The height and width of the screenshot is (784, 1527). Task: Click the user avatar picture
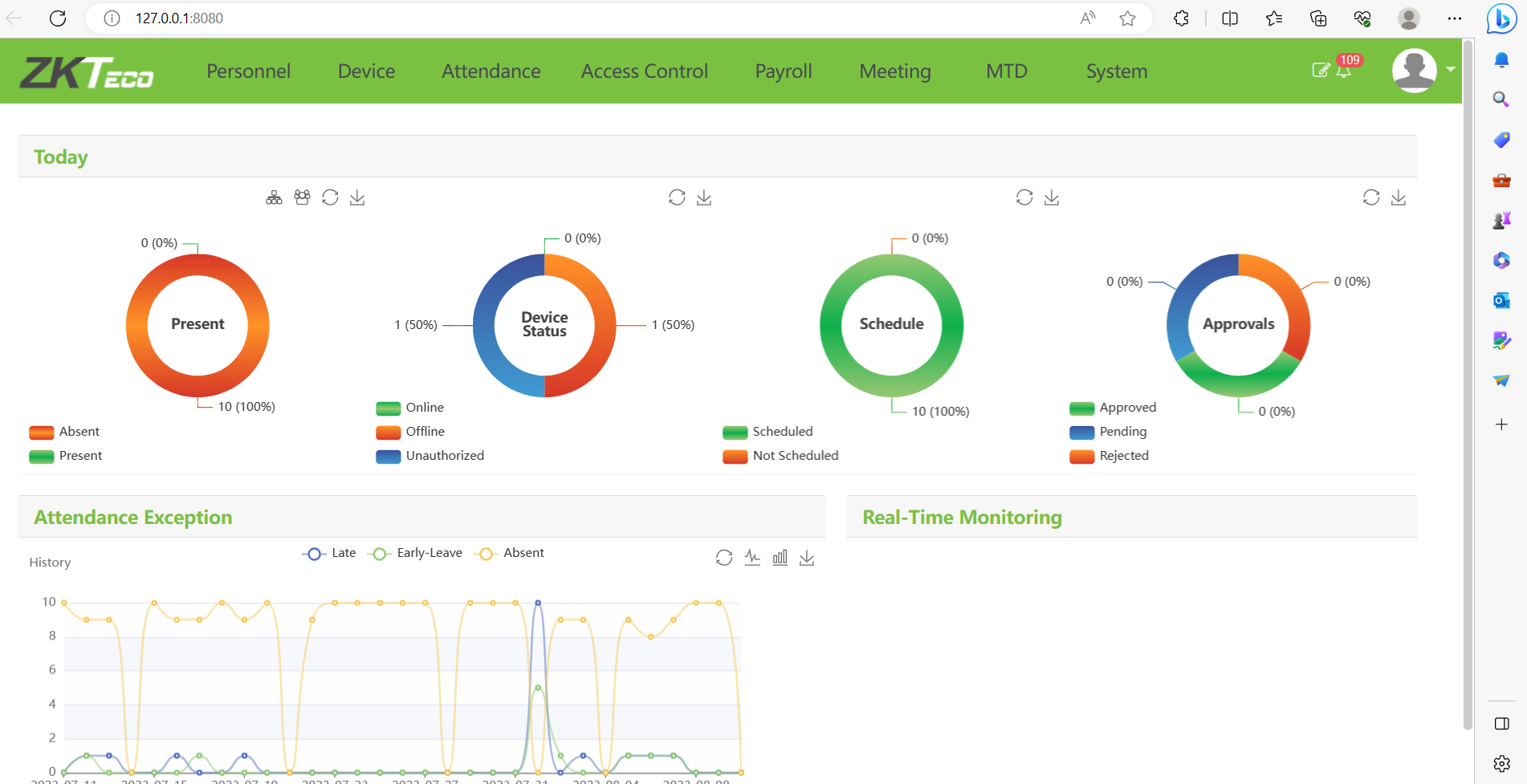[x=1414, y=71]
